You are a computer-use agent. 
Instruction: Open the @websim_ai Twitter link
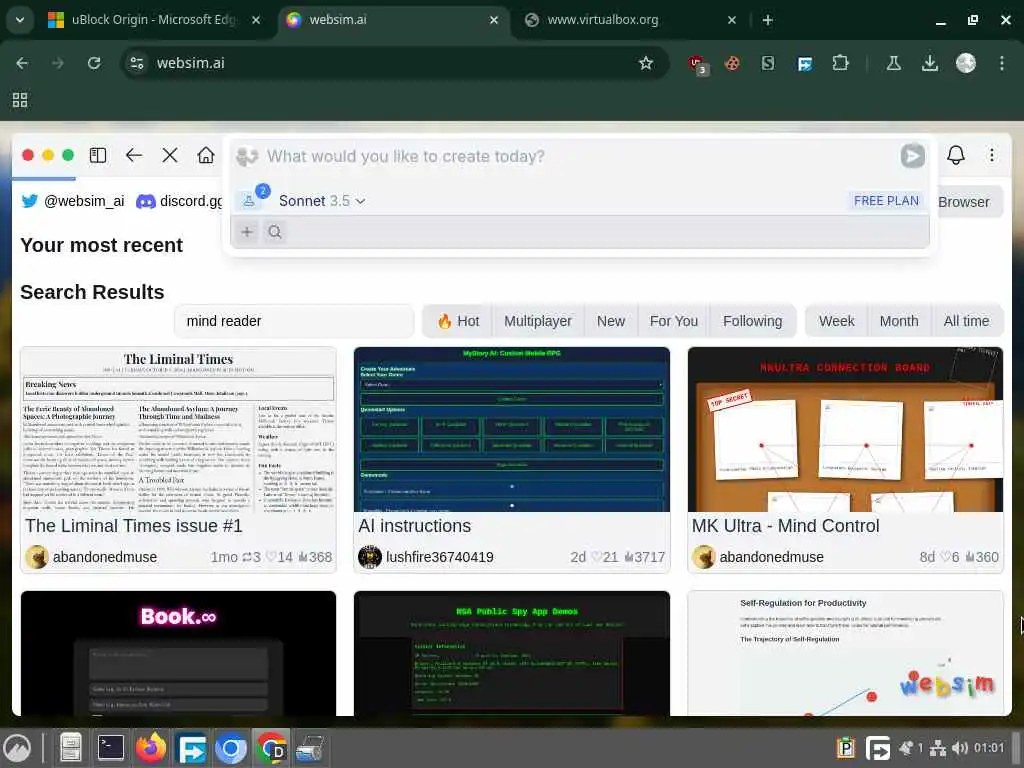tap(72, 201)
